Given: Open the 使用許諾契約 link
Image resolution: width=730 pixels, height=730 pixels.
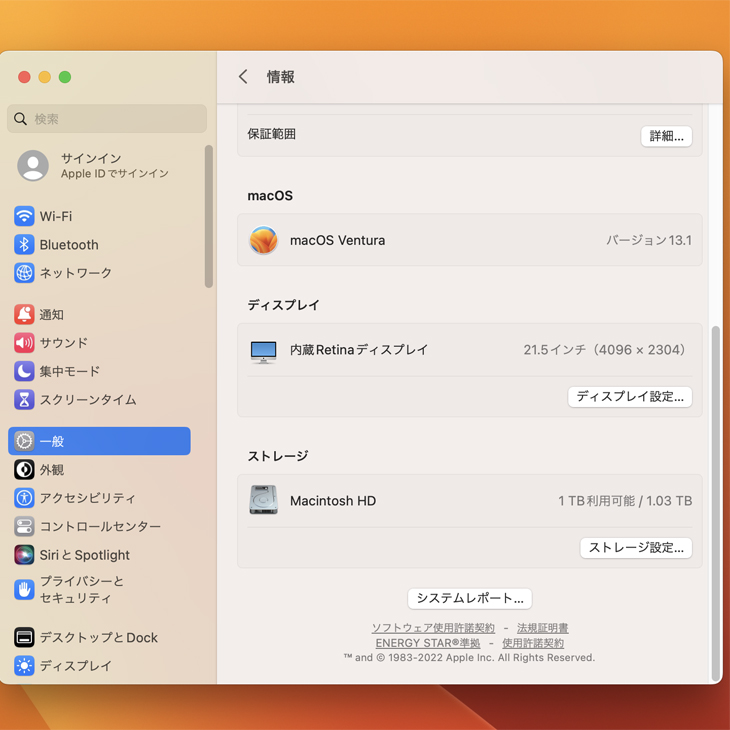Looking at the screenshot, I should [x=533, y=643].
